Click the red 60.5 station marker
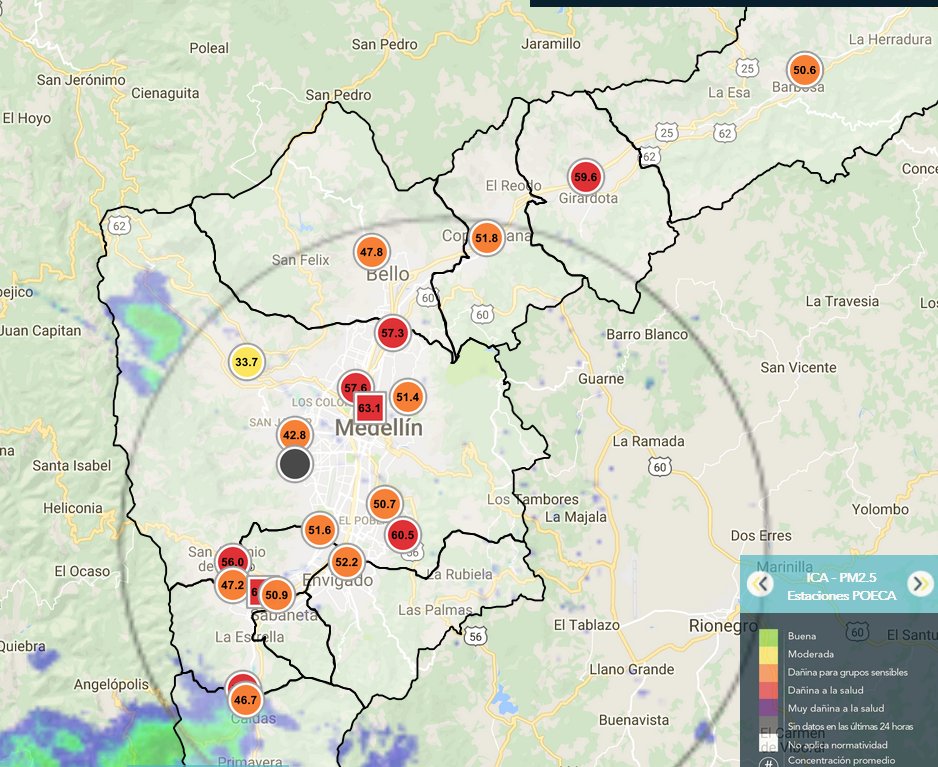Screen dimensions: 938x767 [x=403, y=535]
